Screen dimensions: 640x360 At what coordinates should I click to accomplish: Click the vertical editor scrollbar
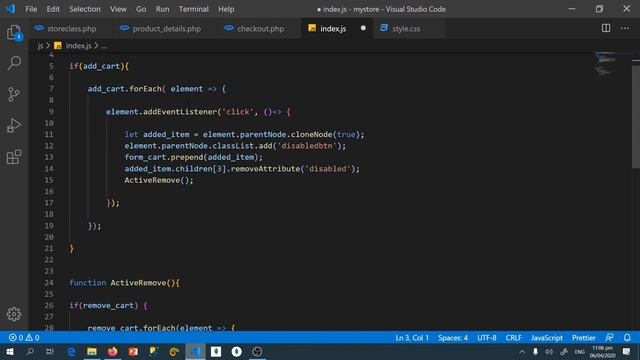(636, 118)
